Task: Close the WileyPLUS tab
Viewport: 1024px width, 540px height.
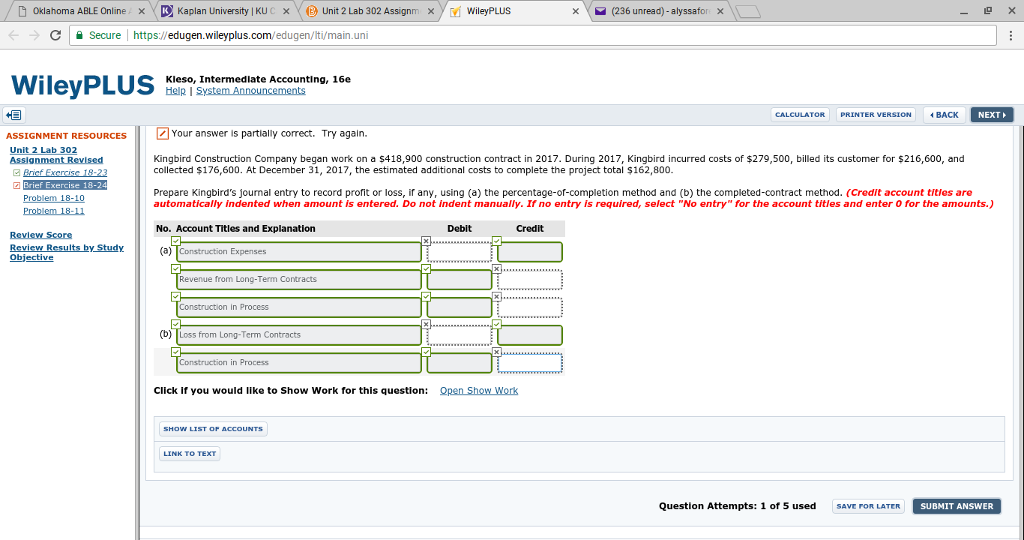Action: pos(575,11)
